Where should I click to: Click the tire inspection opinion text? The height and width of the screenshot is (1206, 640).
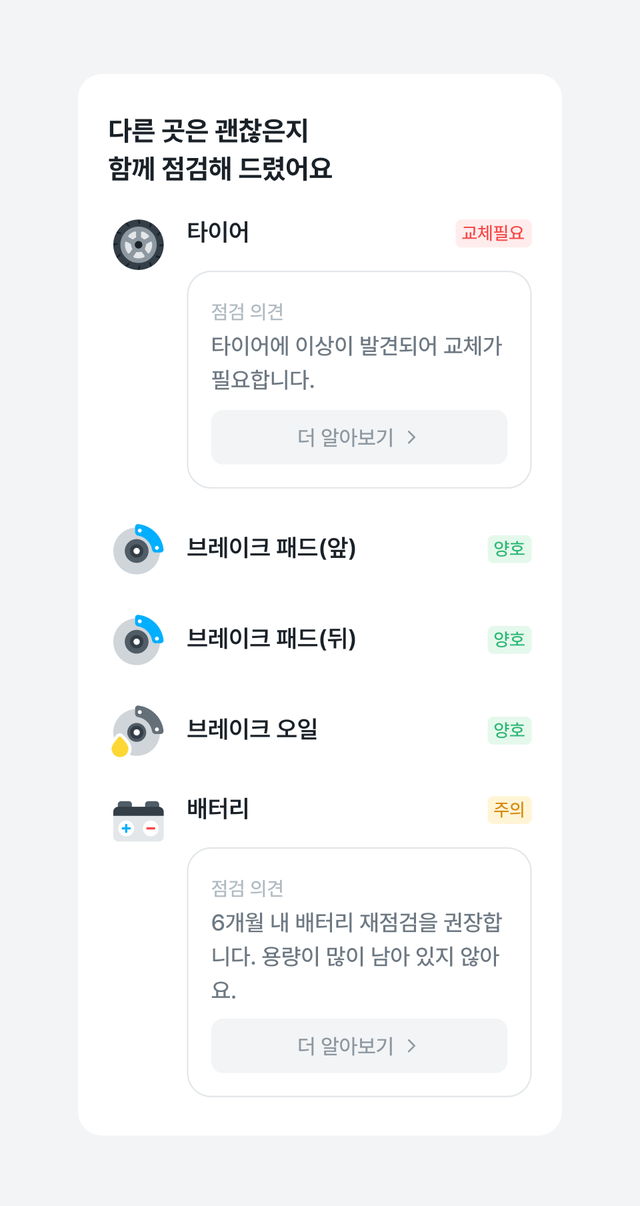point(357,363)
